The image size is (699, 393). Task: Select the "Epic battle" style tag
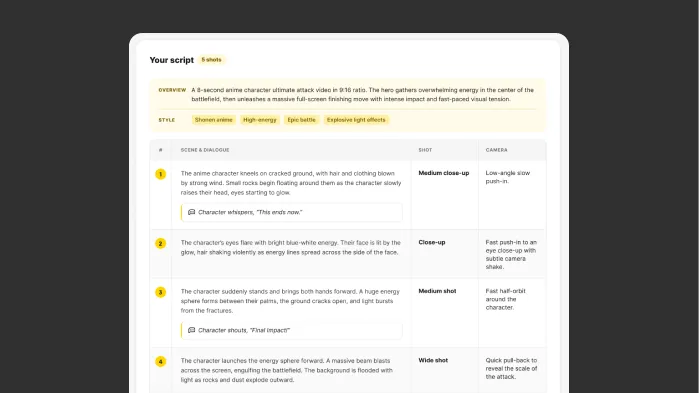click(x=301, y=120)
